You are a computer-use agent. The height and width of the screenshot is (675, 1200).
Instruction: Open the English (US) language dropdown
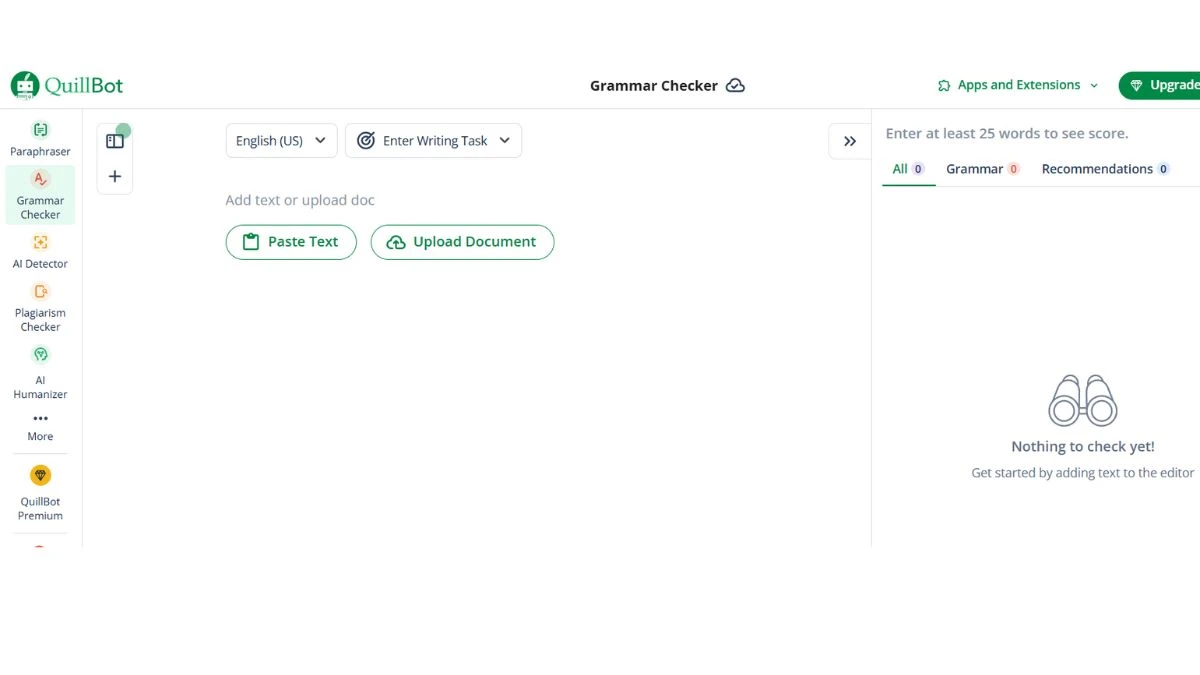[281, 141]
